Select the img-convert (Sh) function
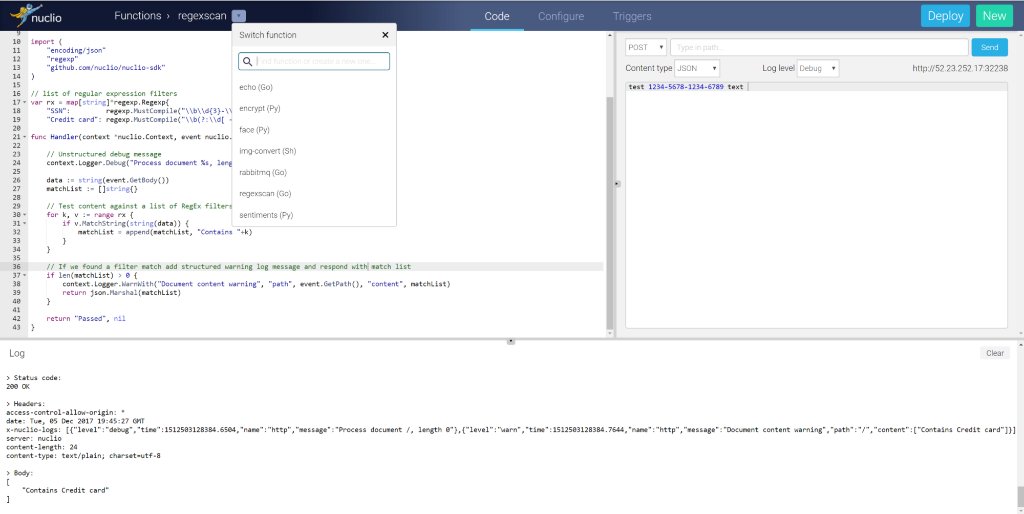1024x514 pixels. (x=268, y=151)
